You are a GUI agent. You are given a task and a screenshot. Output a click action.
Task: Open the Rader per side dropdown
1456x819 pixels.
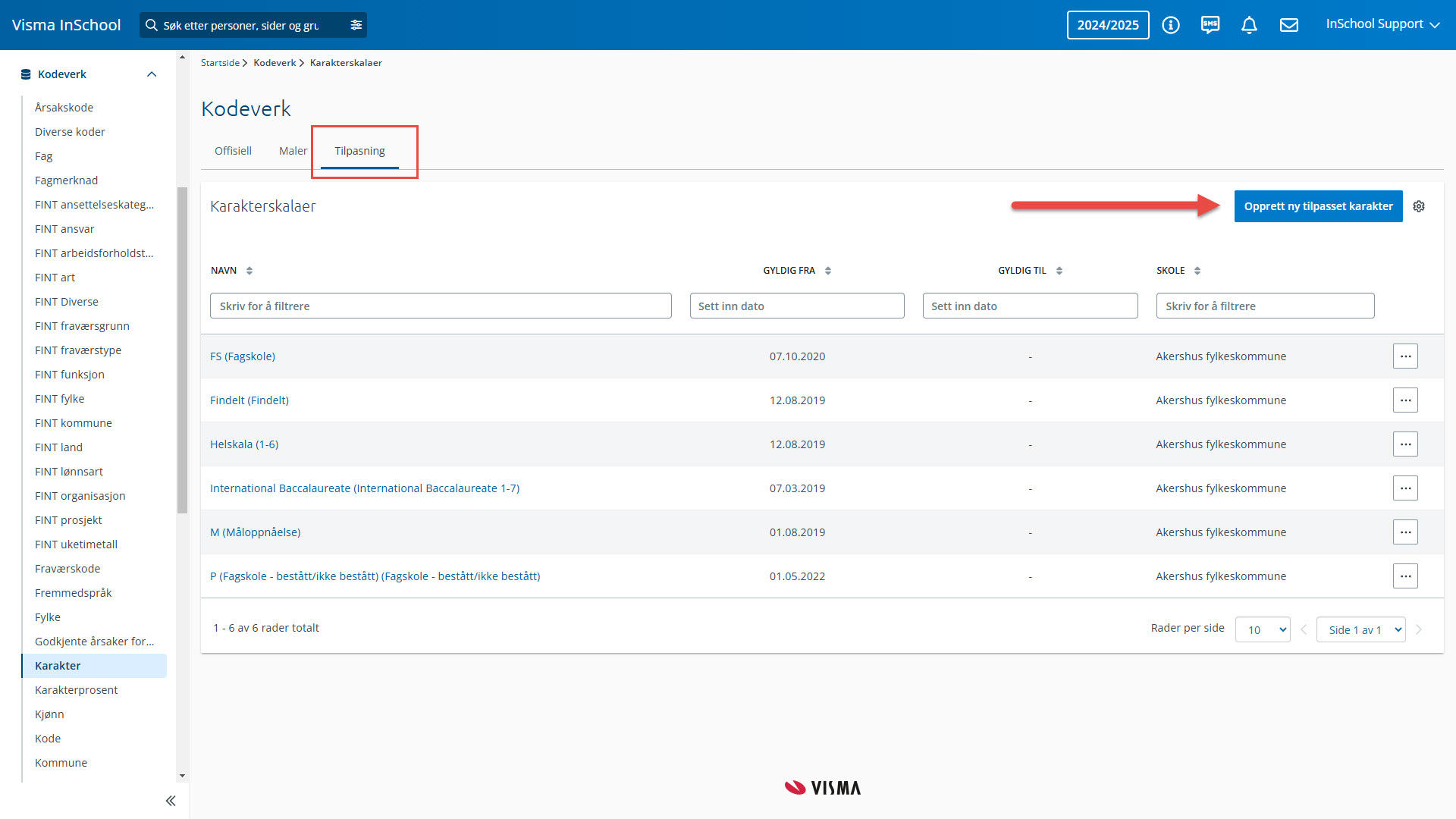(x=1263, y=629)
